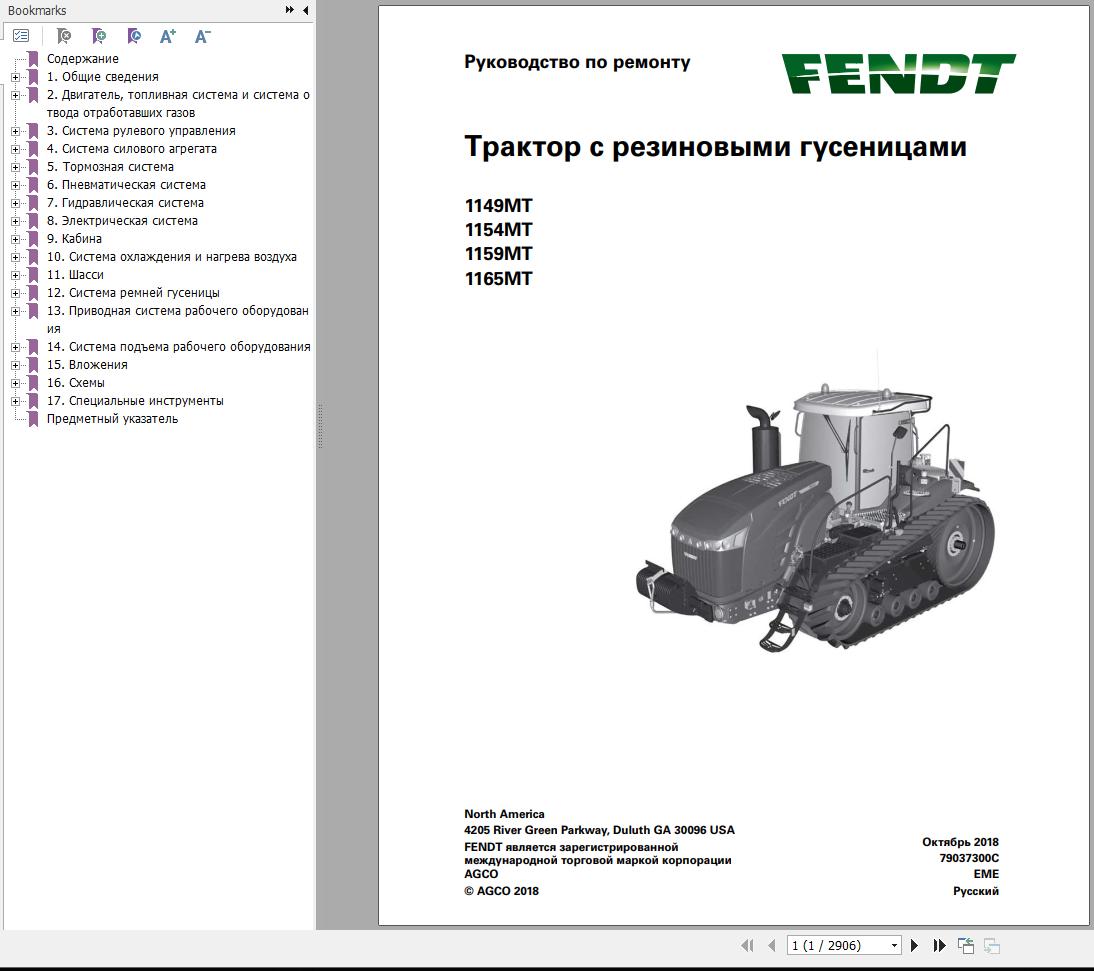
Task: Select bookmark 17. Специальные инструменты
Action: coord(135,401)
